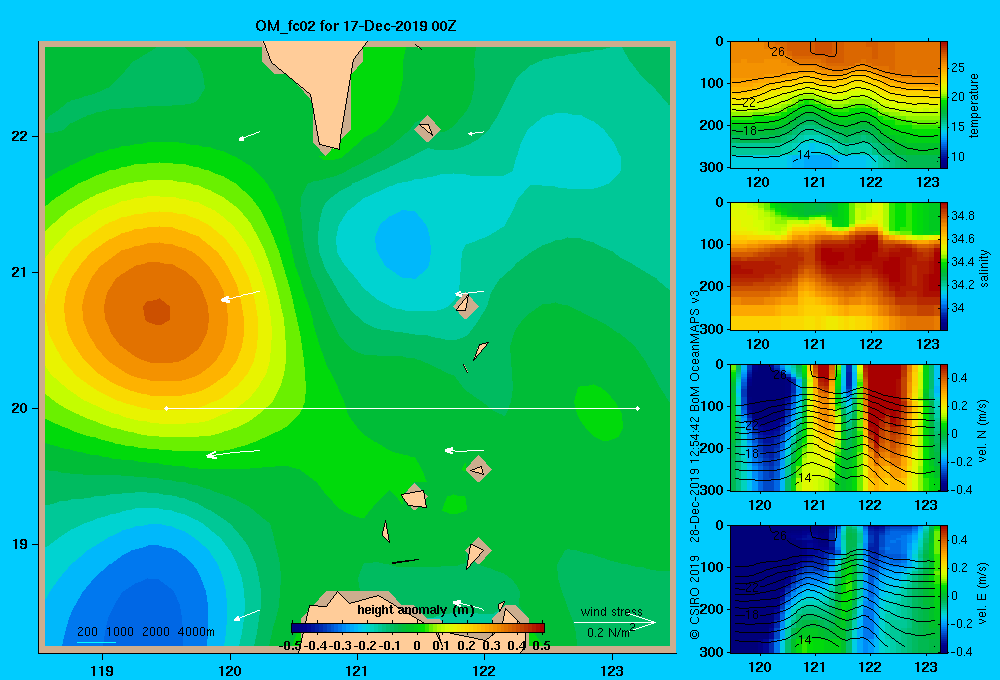Click the 'vel. E (m/s)' vertical label
Viewport: 1000px width, 680px height.
click(x=983, y=593)
